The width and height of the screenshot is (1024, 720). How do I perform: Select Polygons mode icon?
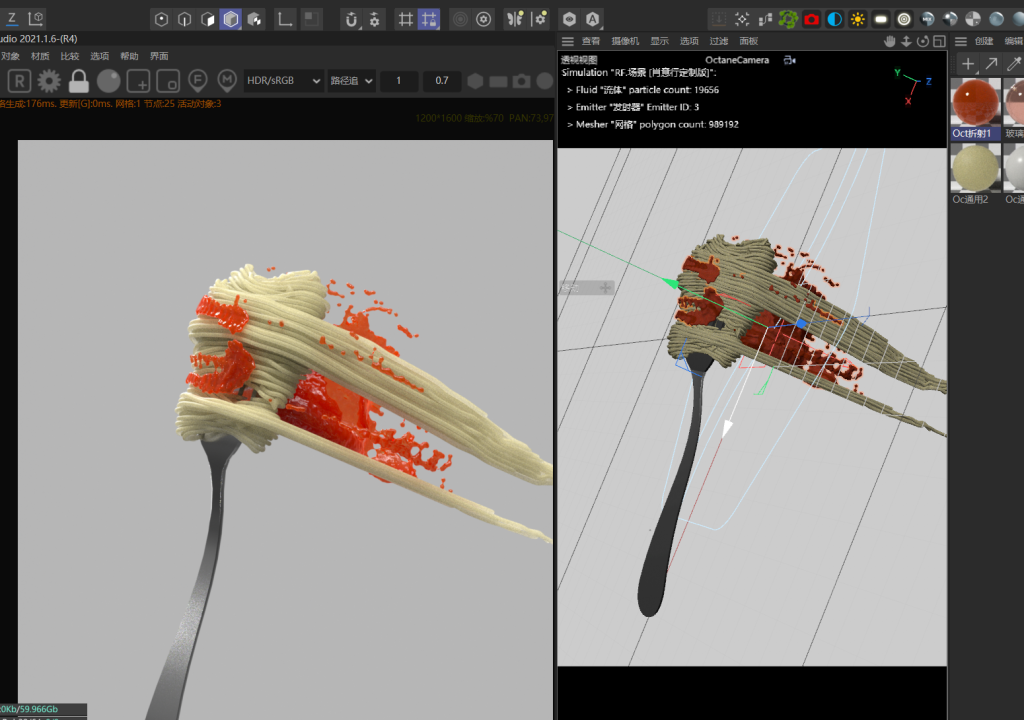click(208, 20)
